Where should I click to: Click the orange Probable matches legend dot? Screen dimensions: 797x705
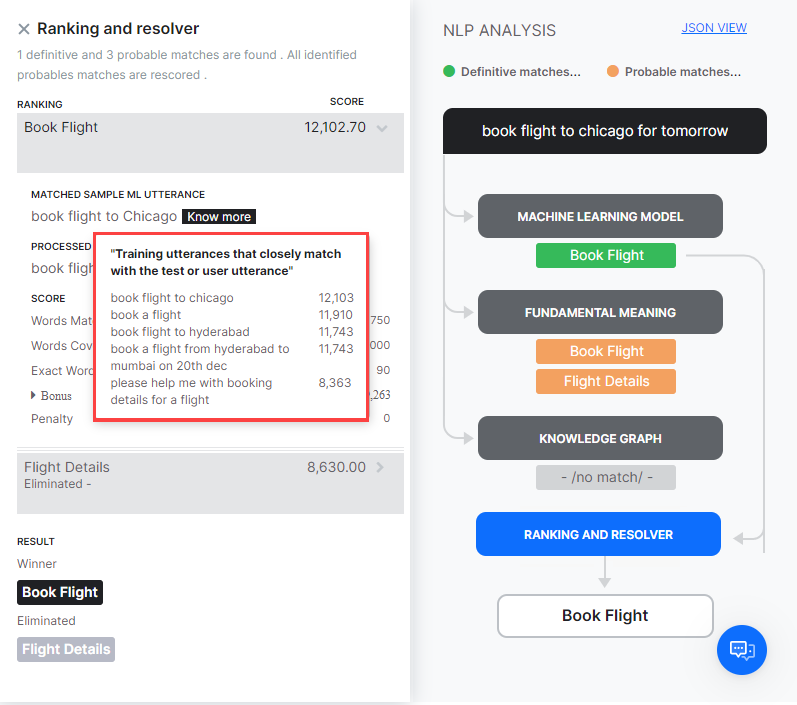click(613, 72)
